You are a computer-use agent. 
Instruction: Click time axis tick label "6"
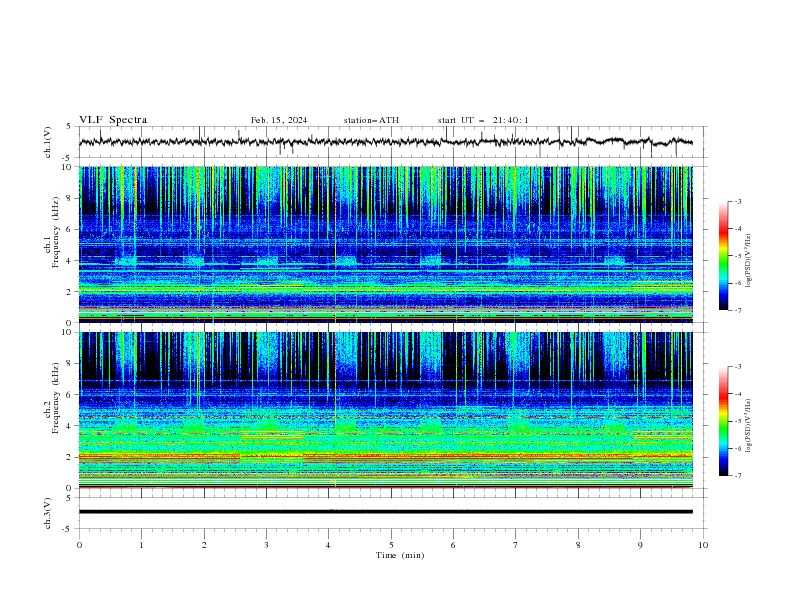[x=453, y=545]
